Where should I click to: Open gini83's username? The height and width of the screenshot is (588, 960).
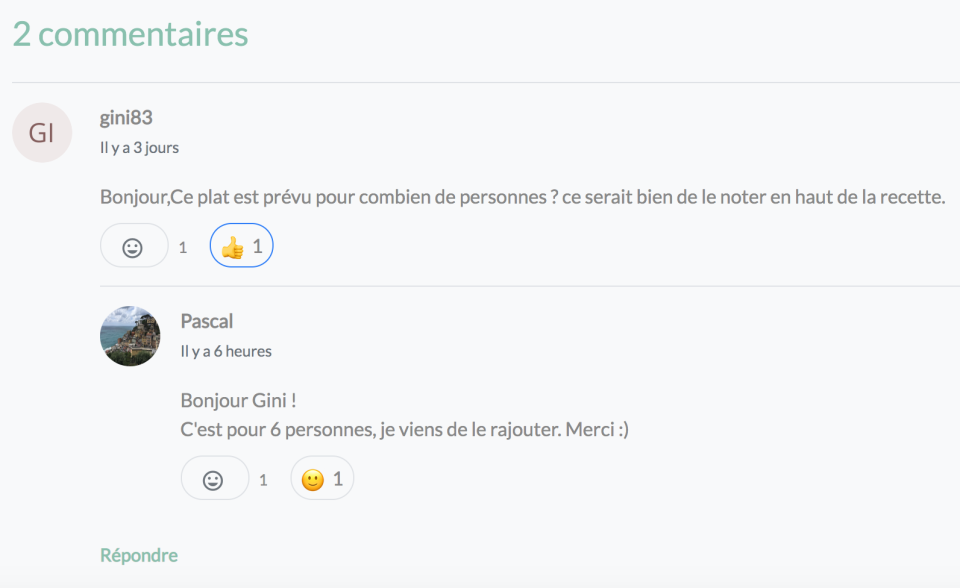(124, 117)
